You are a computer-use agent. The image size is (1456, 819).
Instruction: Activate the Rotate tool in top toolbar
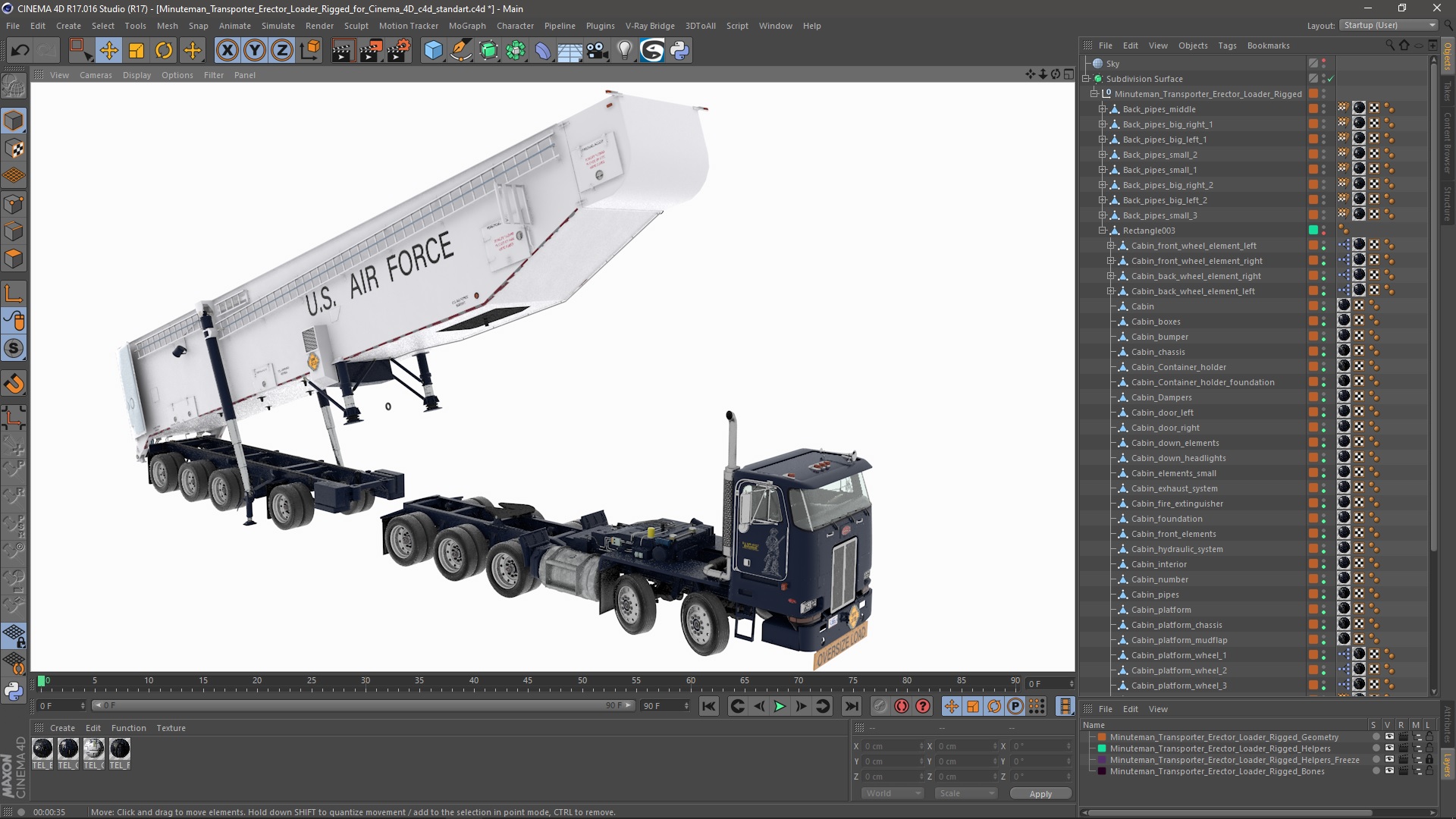(x=164, y=51)
